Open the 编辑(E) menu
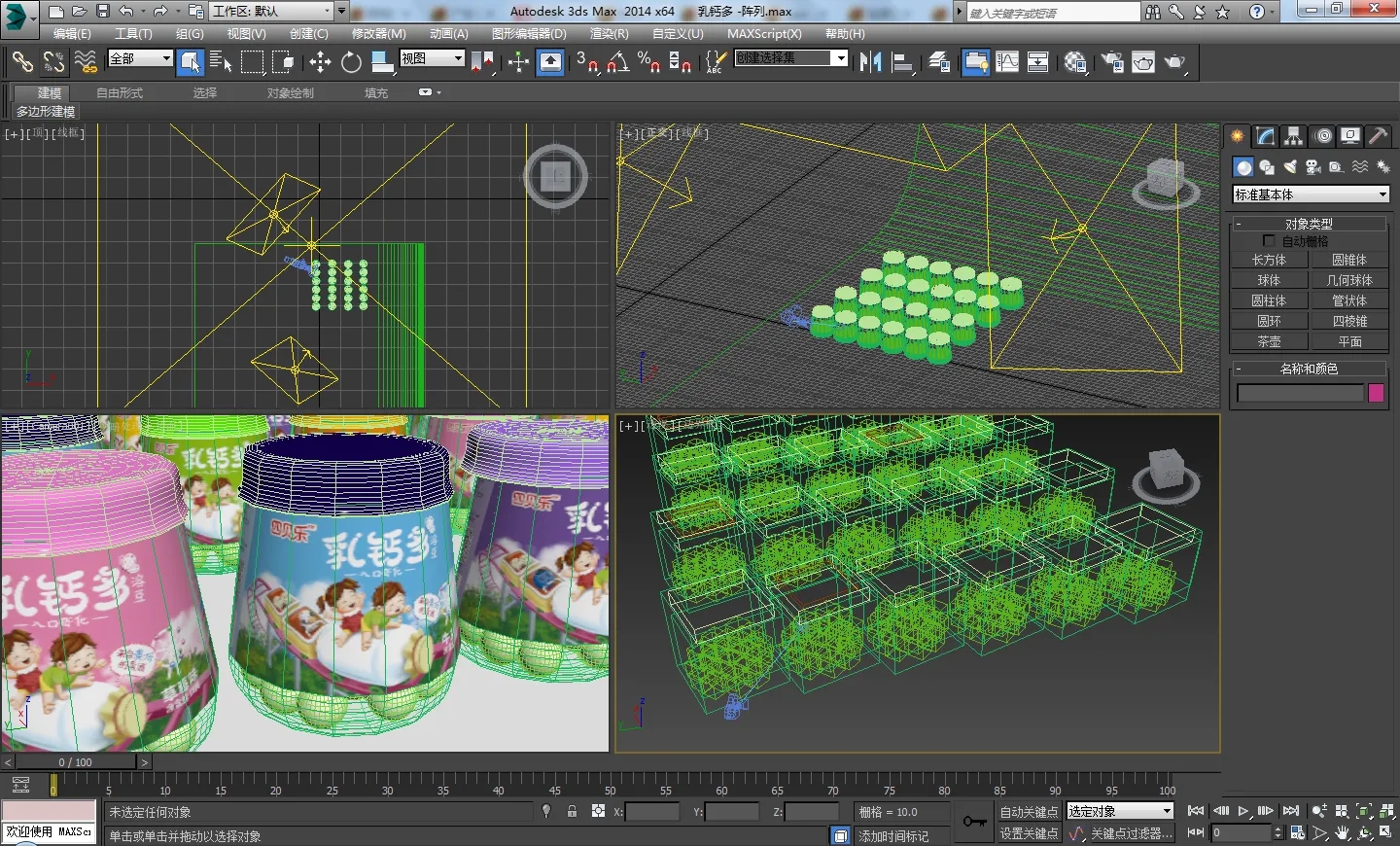 click(72, 33)
